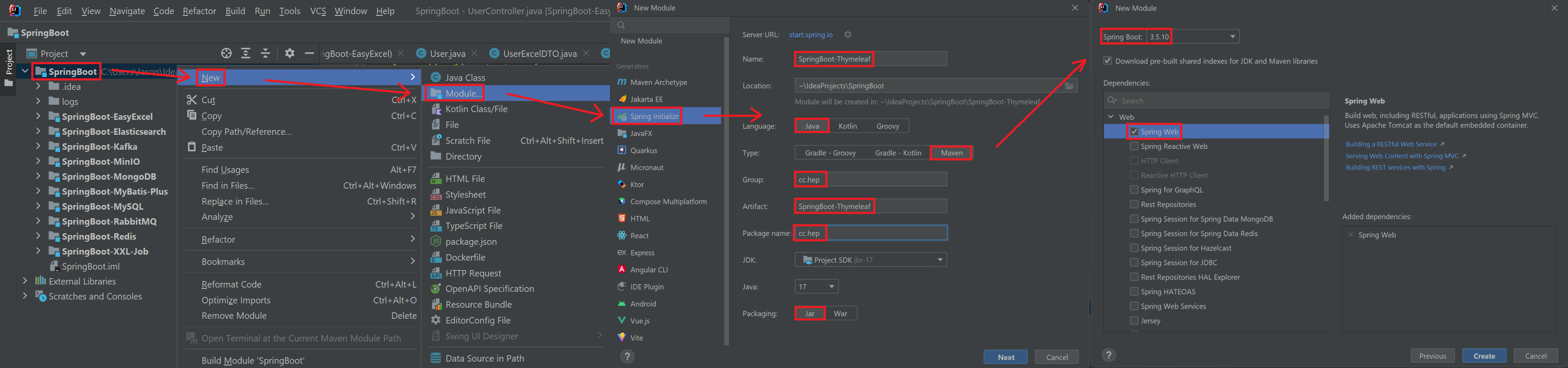Image resolution: width=1568 pixels, height=368 pixels.
Task: Click the help question mark in first New Module dialog
Action: (x=627, y=356)
